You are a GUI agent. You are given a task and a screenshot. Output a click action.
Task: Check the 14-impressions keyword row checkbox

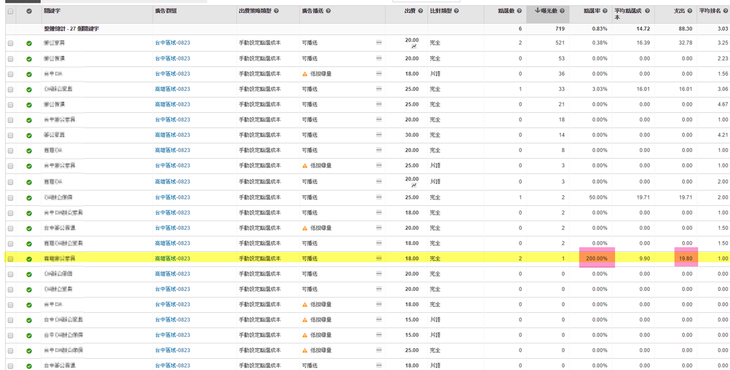click(x=11, y=135)
